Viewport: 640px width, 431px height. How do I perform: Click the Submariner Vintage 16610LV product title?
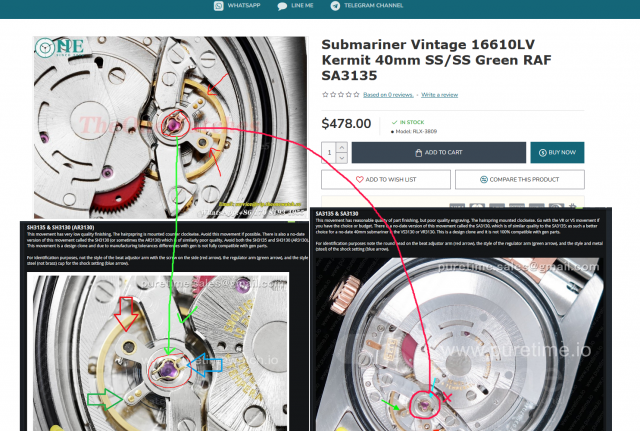pyautogui.click(x=436, y=60)
